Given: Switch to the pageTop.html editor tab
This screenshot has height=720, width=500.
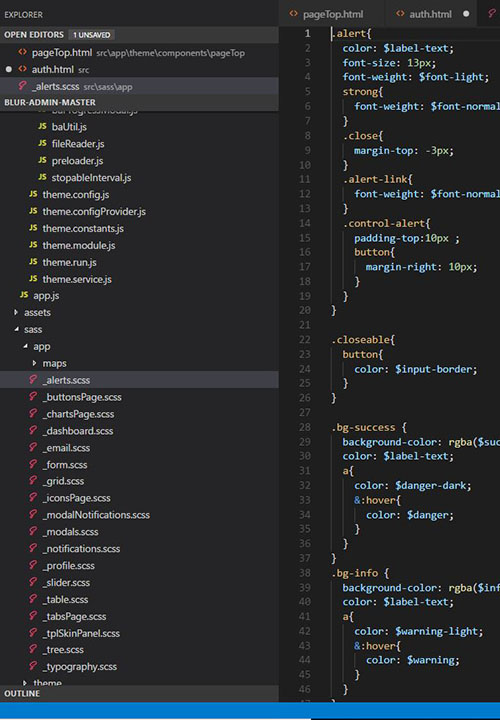Looking at the screenshot, I should 332,14.
